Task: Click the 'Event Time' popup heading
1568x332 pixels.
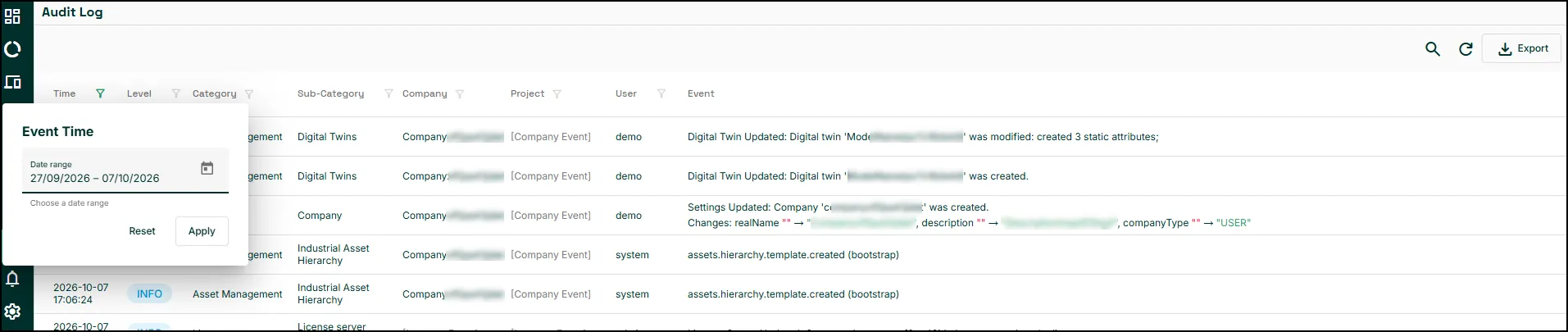Action: coord(57,131)
